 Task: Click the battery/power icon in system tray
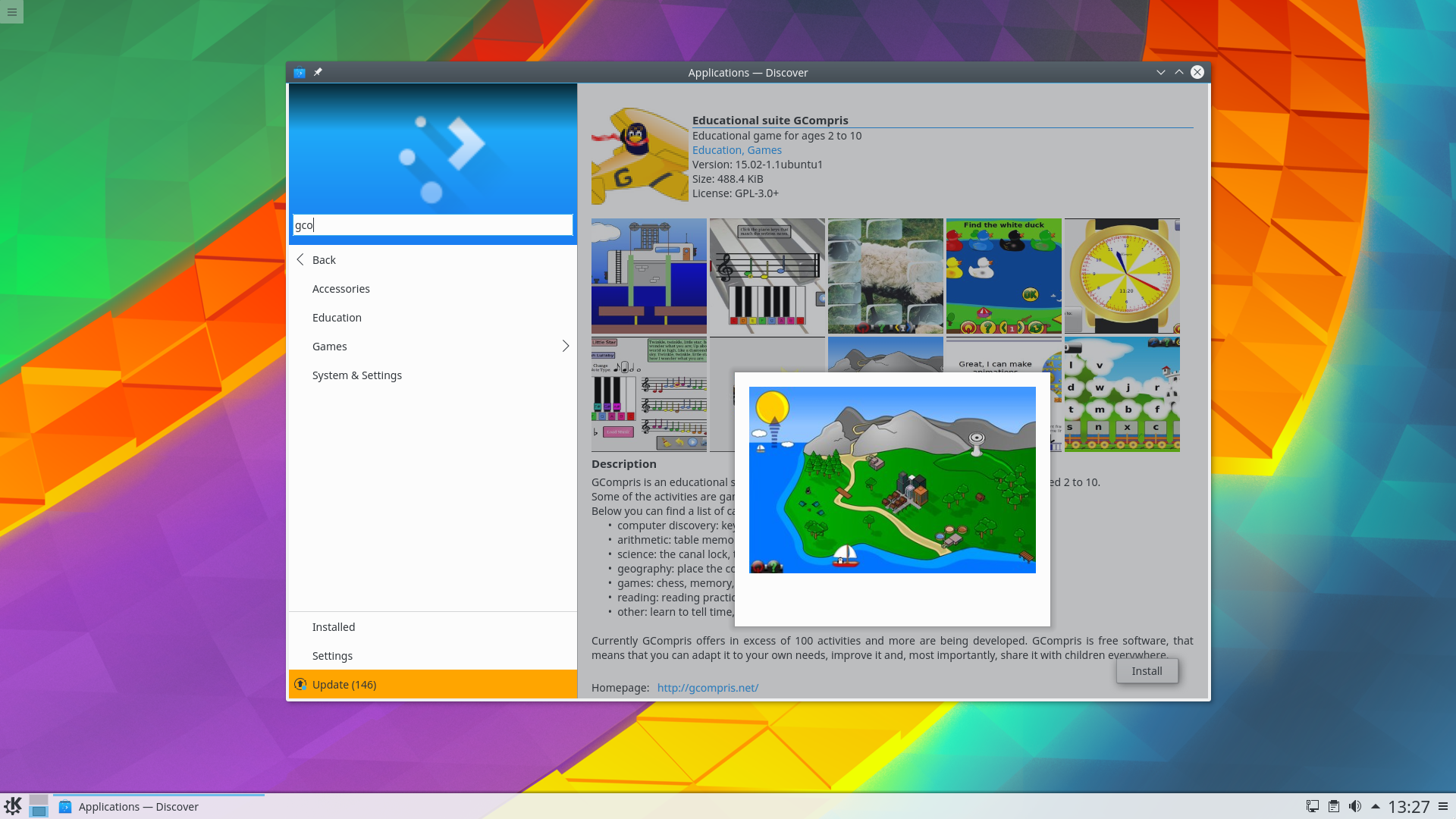(1334, 806)
